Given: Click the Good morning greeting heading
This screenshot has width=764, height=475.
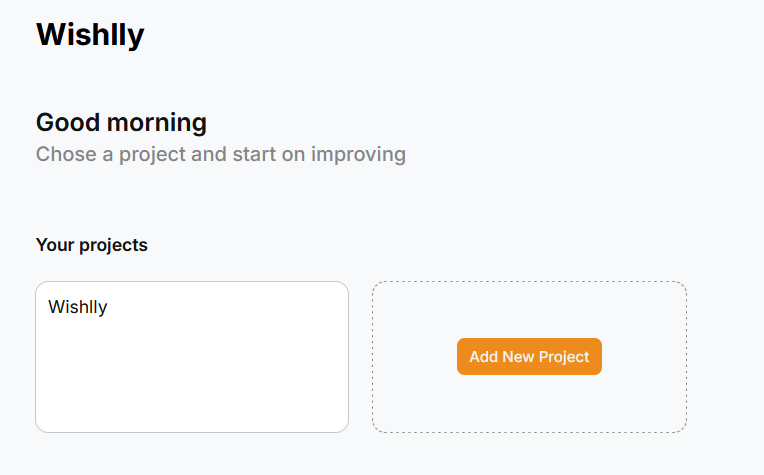Looking at the screenshot, I should point(121,123).
